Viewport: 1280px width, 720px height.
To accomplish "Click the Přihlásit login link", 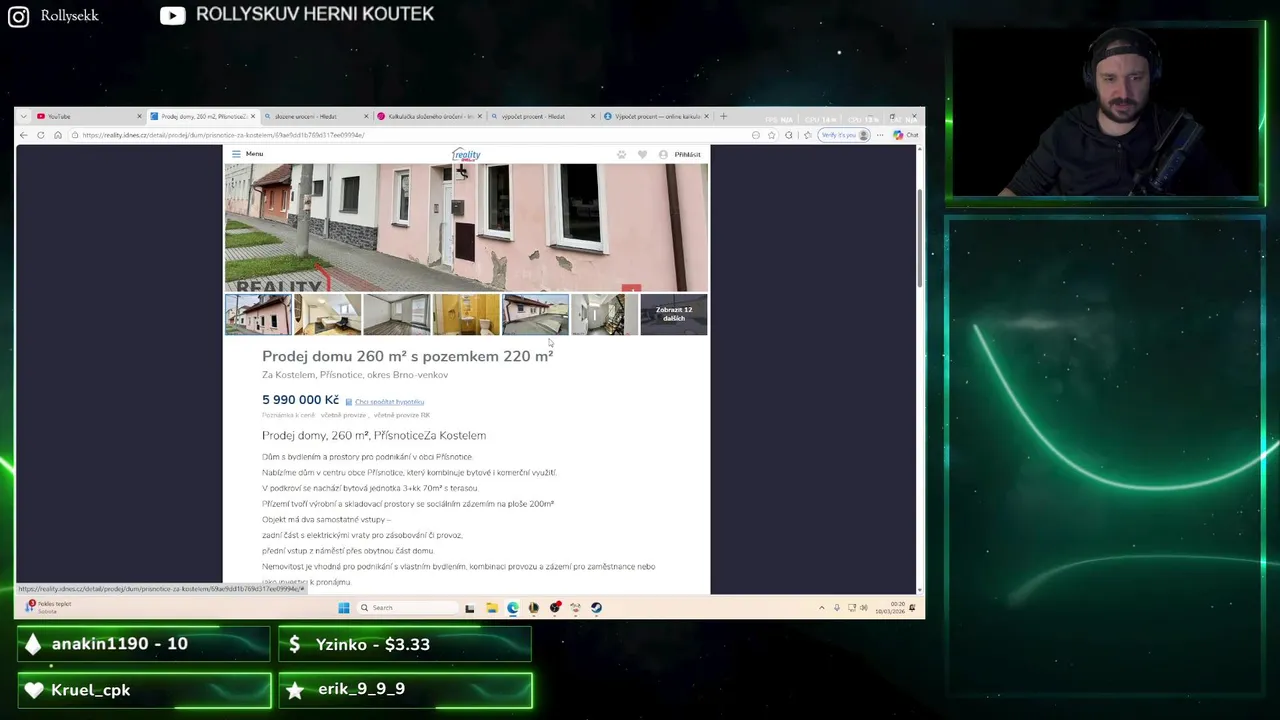I will coord(687,154).
